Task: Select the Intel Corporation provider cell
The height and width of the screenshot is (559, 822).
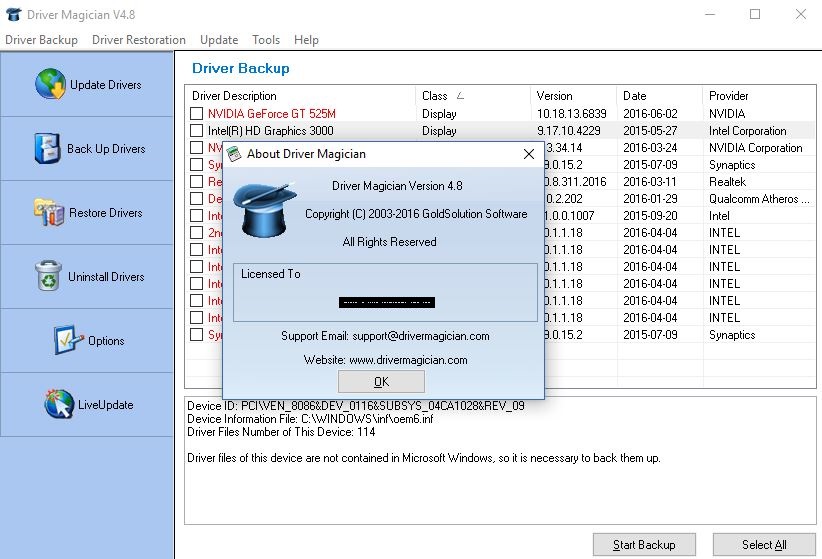Action: point(748,131)
